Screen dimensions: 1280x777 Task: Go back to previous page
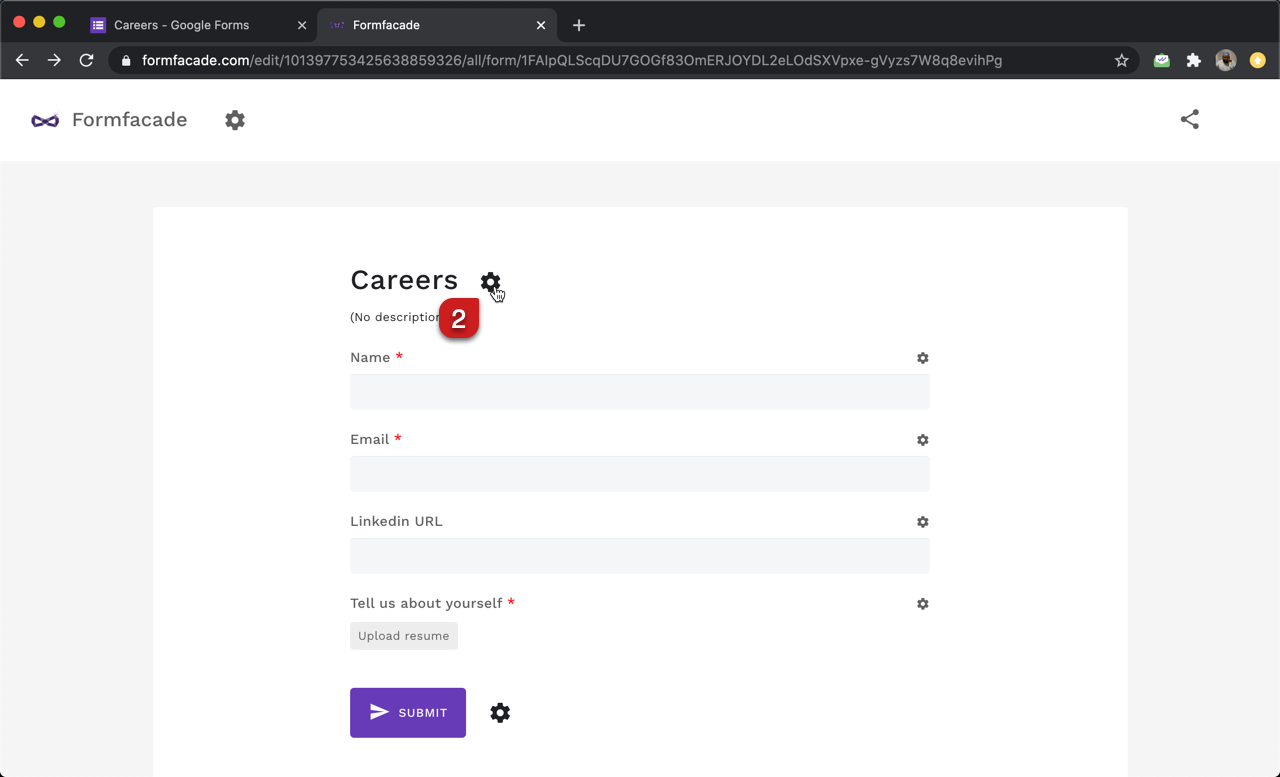click(22, 60)
